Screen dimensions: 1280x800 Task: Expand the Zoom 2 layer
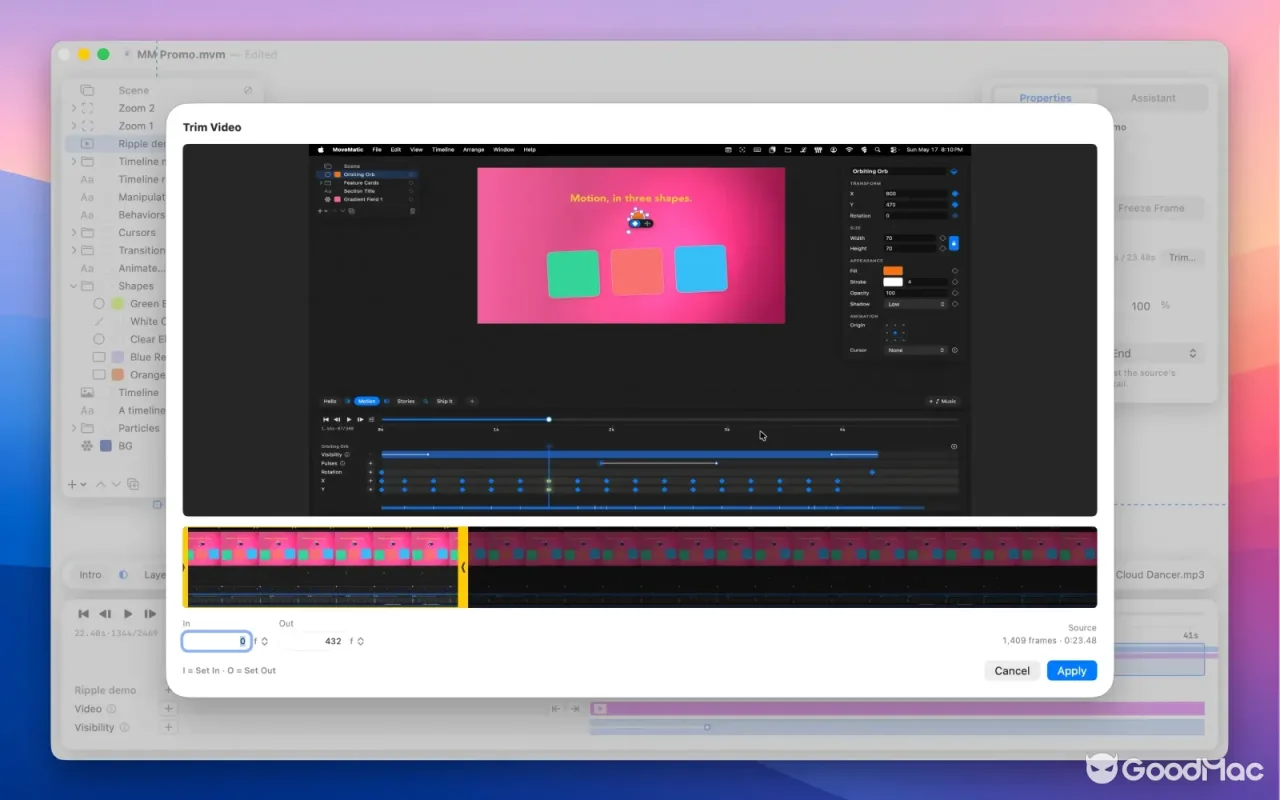coord(73,108)
